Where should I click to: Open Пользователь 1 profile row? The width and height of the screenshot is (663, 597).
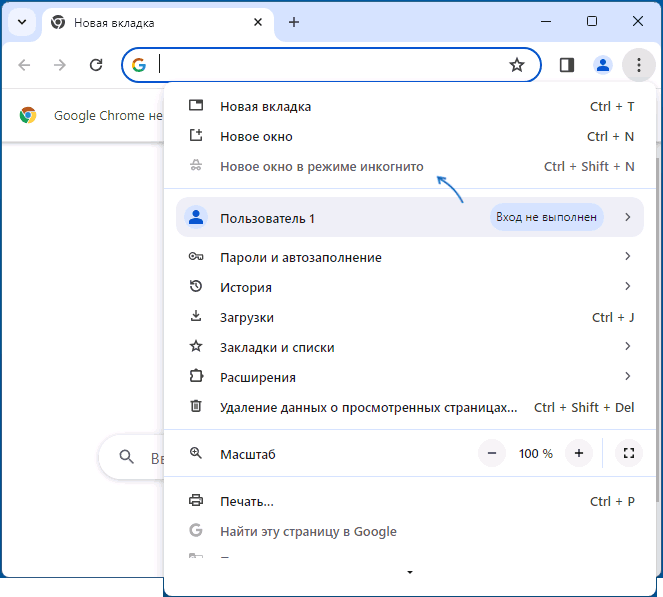[409, 217]
